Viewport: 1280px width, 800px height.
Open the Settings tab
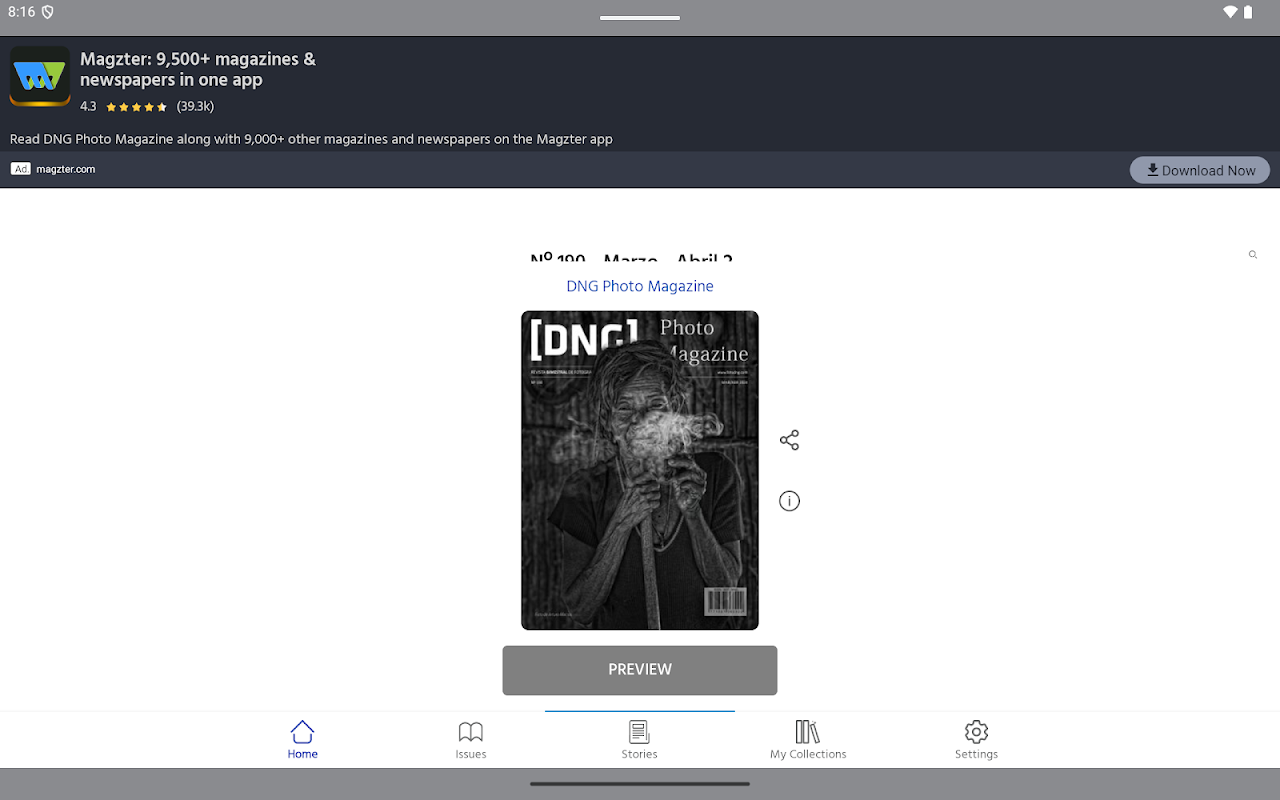pos(976,740)
